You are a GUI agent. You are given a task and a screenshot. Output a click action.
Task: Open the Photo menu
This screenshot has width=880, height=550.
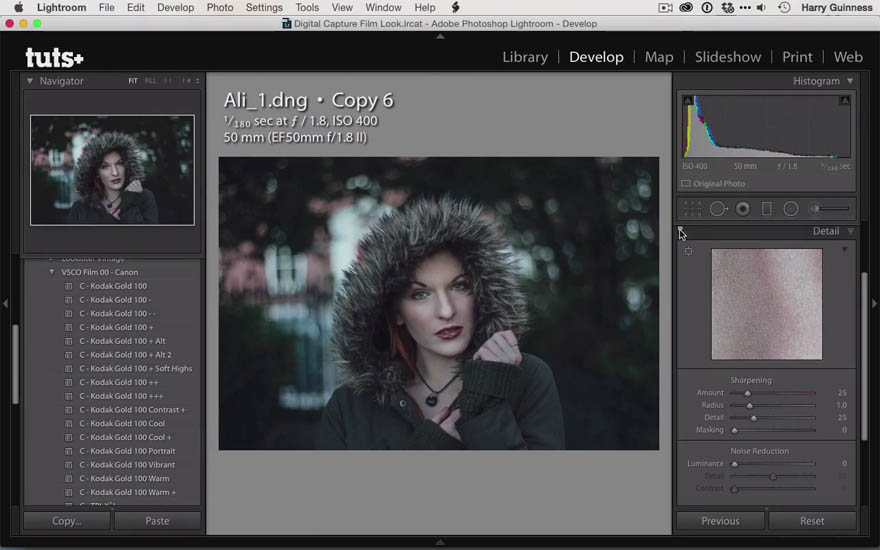pyautogui.click(x=219, y=7)
